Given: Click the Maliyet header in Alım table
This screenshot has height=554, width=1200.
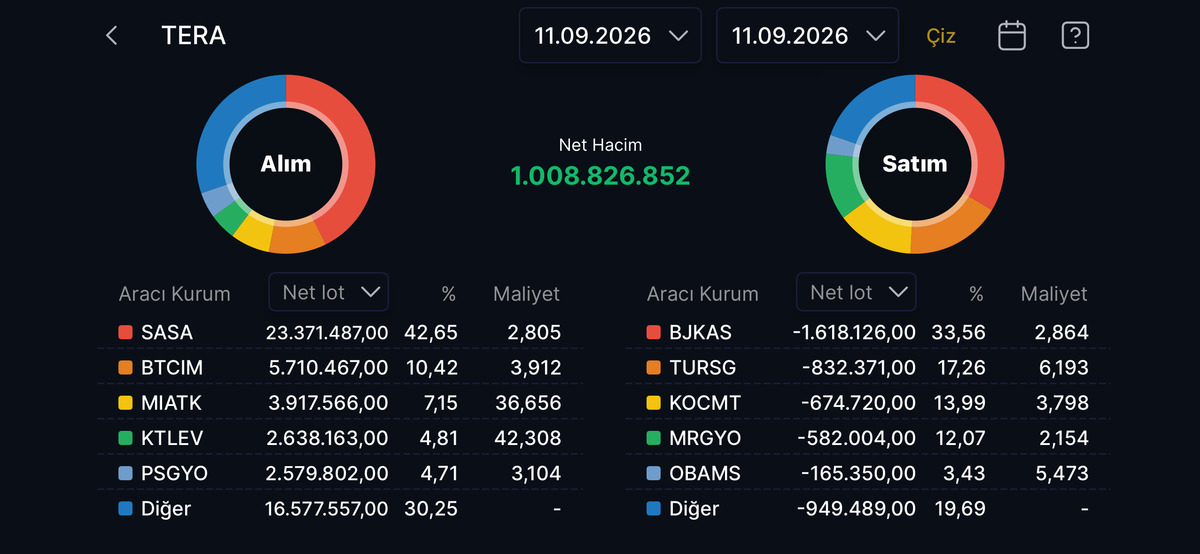Looking at the screenshot, I should pyautogui.click(x=527, y=294).
